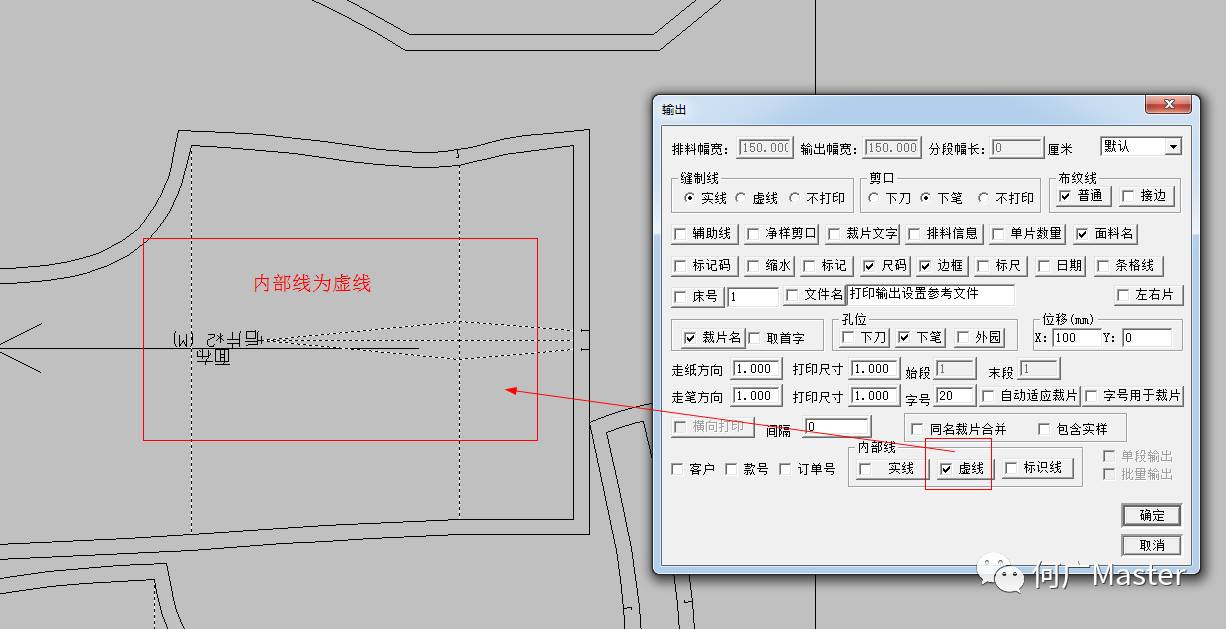This screenshot has width=1226, height=629.
Task: Select 虚线 radio under 缝制线
Action: [742, 198]
